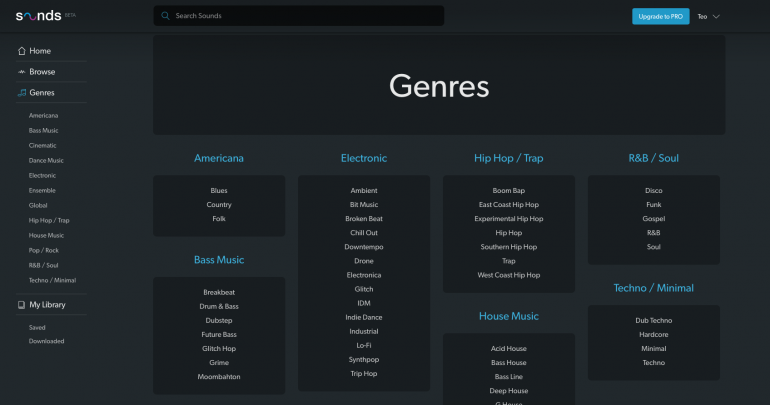The image size is (770, 405).
Task: Choose the Country genre
Action: [x=219, y=205]
